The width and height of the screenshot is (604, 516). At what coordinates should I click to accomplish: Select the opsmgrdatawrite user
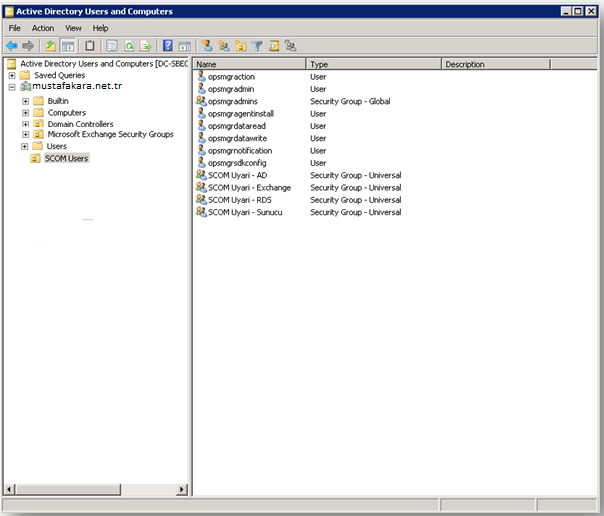[237, 138]
